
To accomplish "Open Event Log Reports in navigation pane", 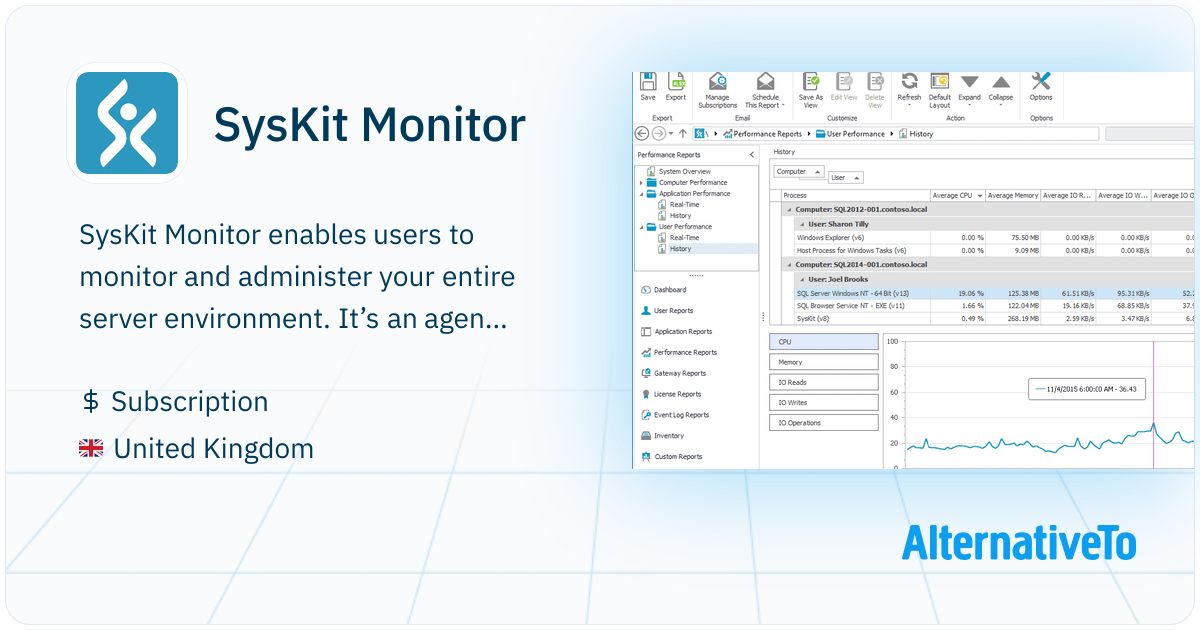I will click(675, 415).
